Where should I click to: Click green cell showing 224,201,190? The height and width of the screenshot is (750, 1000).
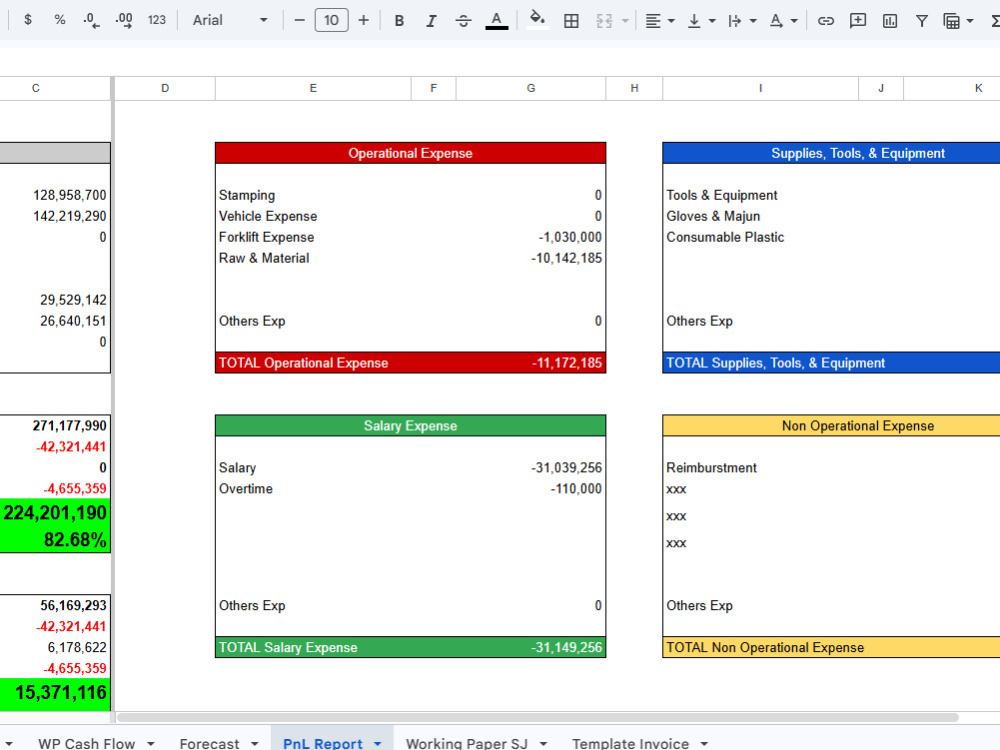[55, 513]
